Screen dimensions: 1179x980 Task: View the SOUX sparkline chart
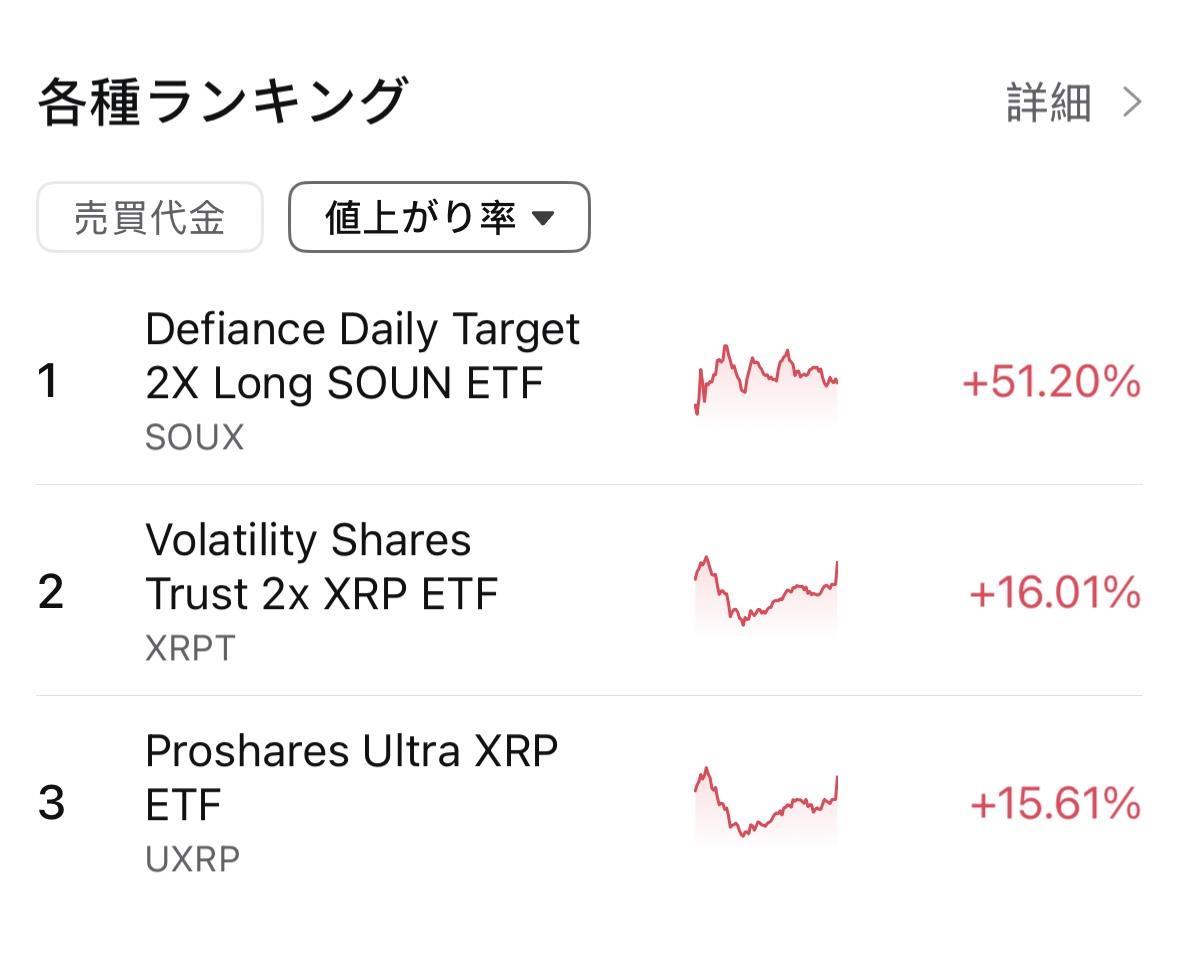click(x=765, y=381)
